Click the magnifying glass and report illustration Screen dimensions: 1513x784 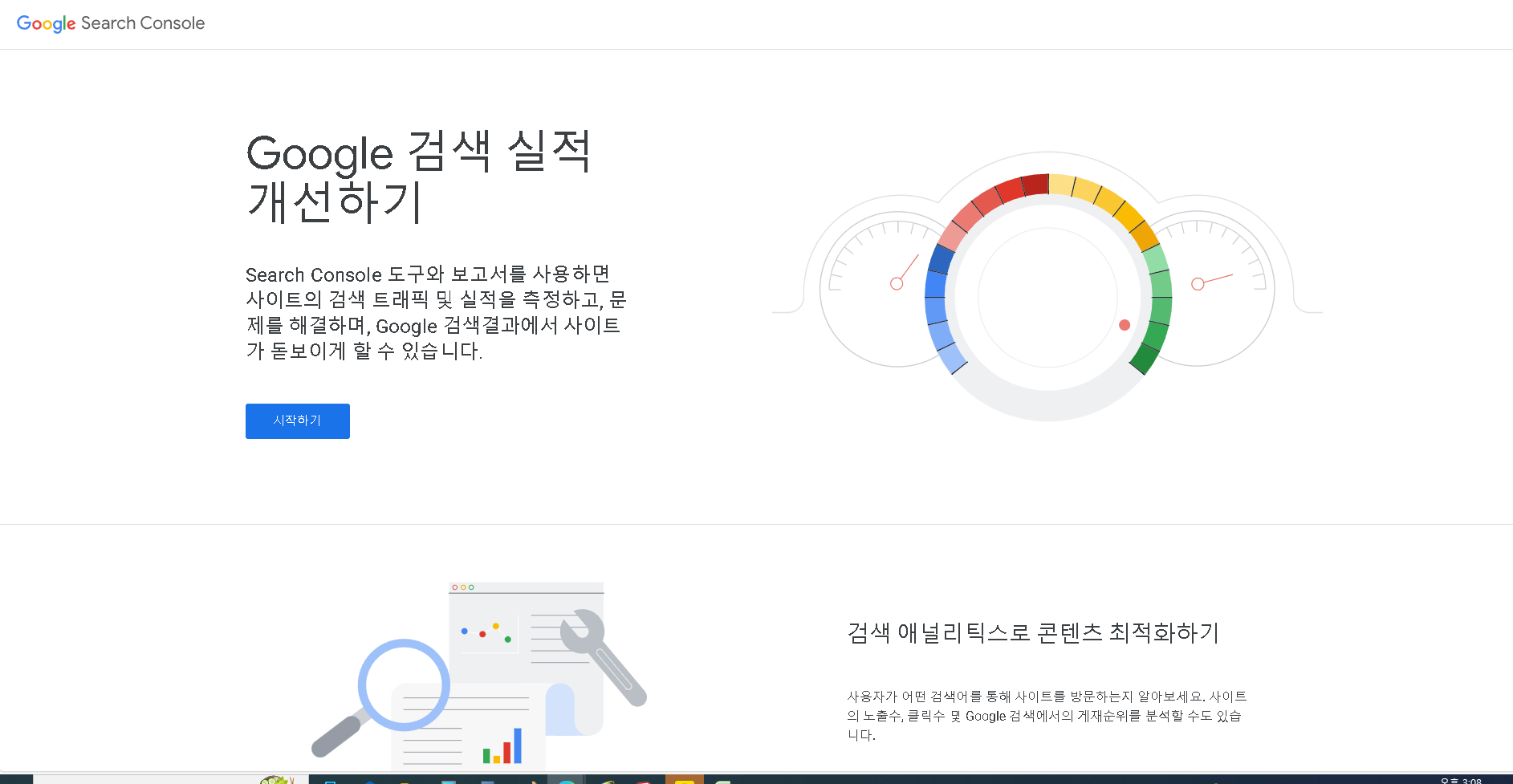click(x=479, y=676)
